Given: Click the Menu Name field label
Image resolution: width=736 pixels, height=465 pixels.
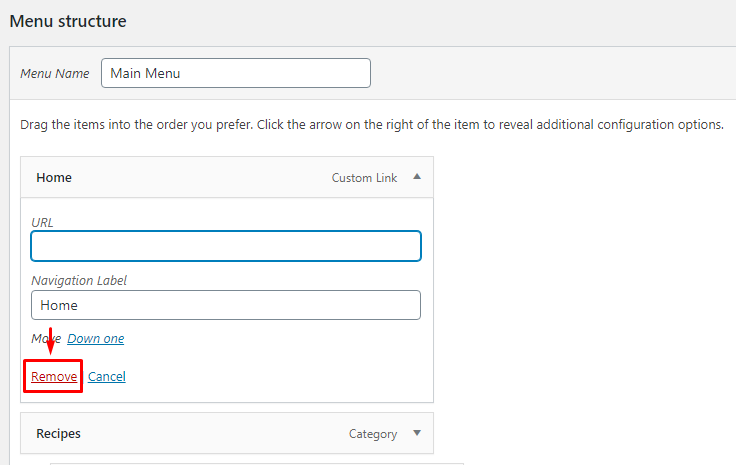Looking at the screenshot, I should point(55,74).
